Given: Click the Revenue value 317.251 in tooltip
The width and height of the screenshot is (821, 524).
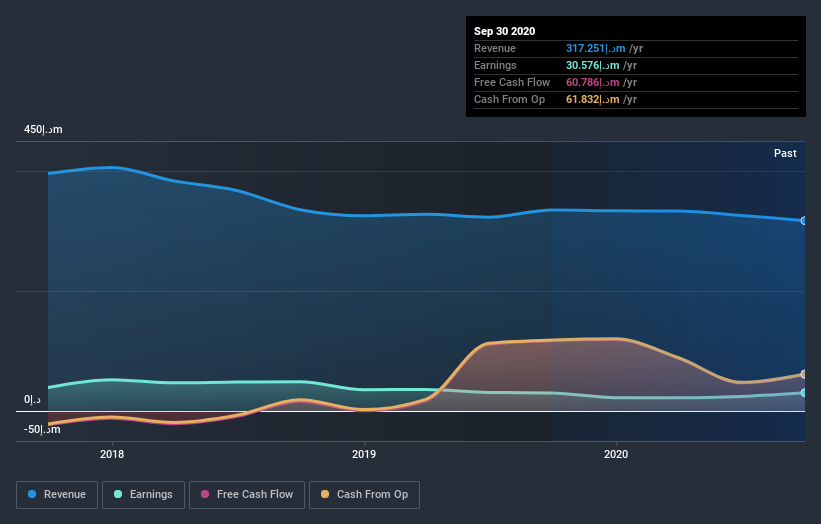Looking at the screenshot, I should (x=595, y=49).
